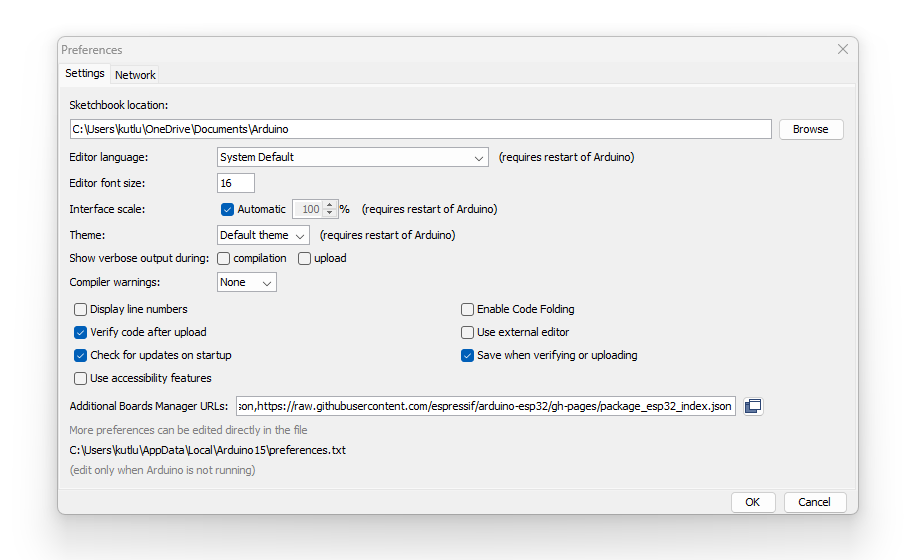Toggle Automatic interface scale checkbox
Viewport: 905px width, 560px height.
point(227,209)
